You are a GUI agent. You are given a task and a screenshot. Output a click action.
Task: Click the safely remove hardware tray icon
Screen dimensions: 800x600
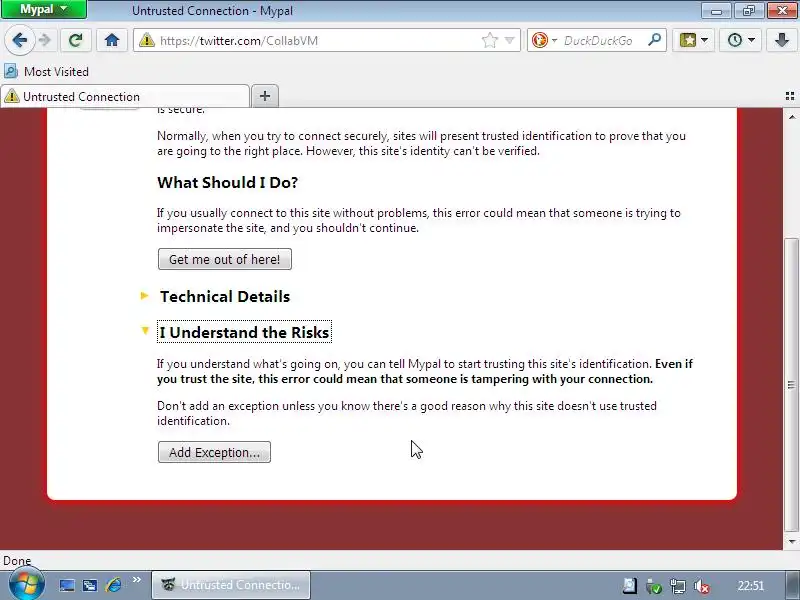tap(654, 586)
